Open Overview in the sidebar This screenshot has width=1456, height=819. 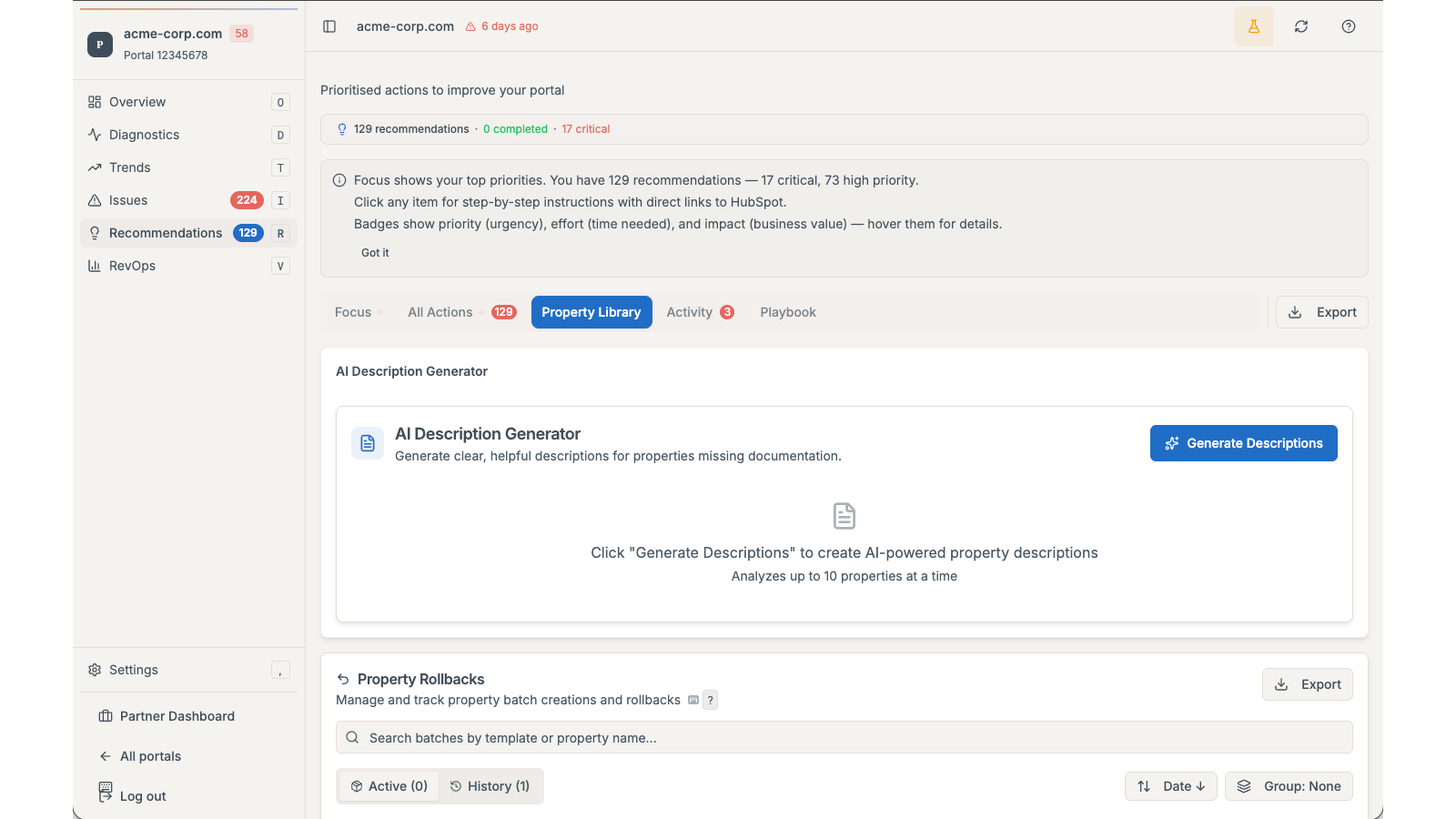pos(188,102)
